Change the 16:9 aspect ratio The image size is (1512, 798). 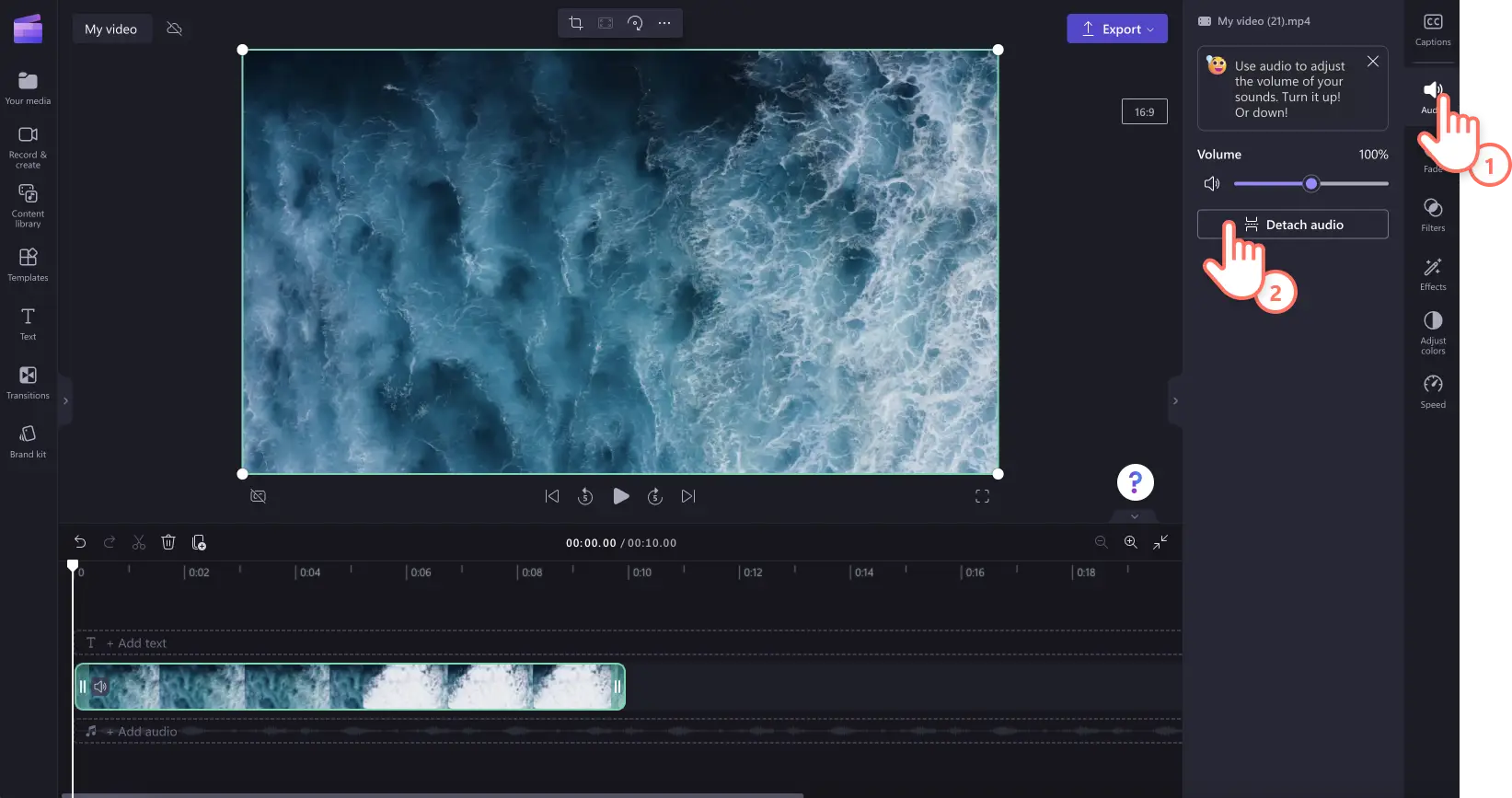pyautogui.click(x=1144, y=111)
